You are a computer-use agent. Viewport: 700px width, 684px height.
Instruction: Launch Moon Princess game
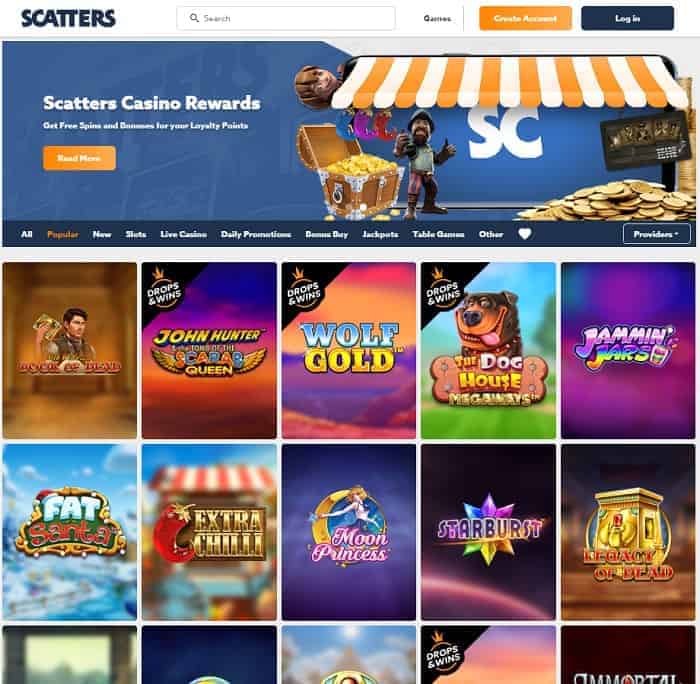pyautogui.click(x=349, y=532)
